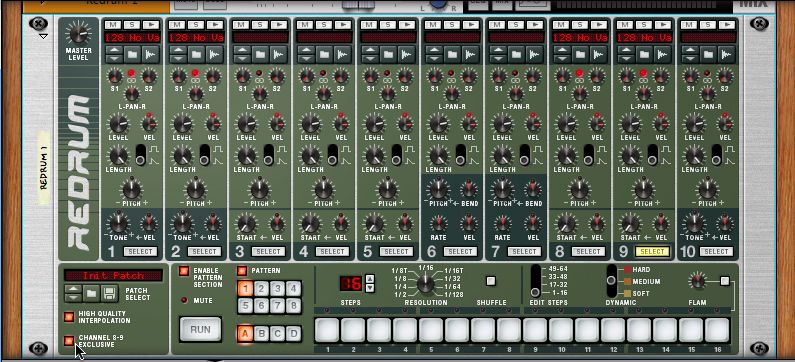Increase steps count with up arrow

[x=370, y=278]
